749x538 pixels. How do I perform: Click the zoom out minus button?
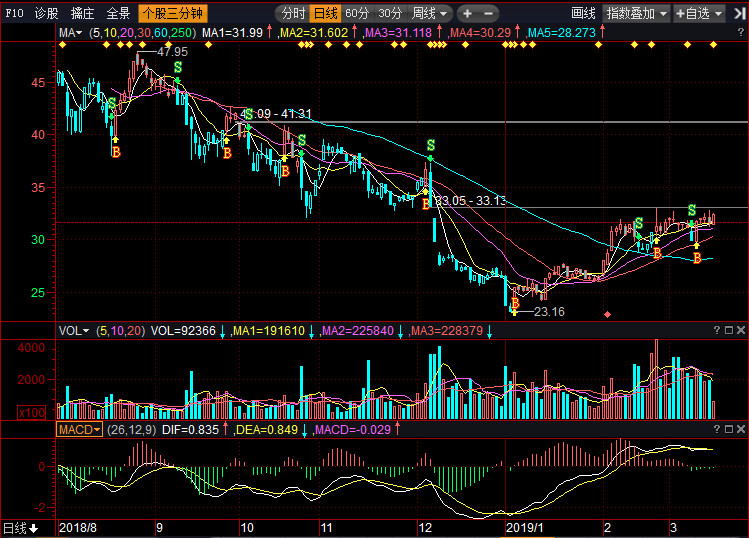click(488, 13)
